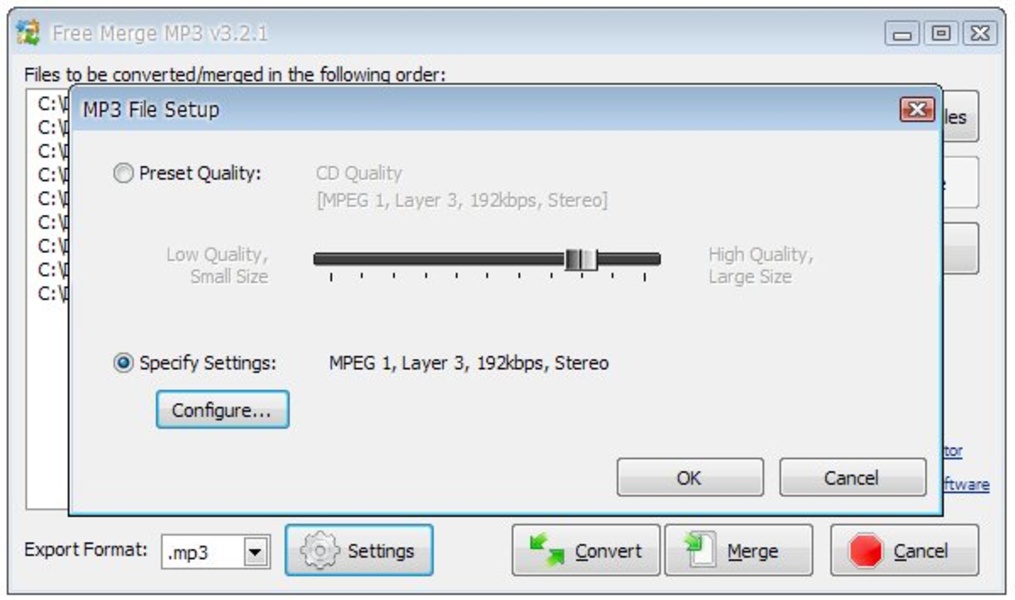Close the MP3 File Setup dialog
The height and width of the screenshot is (600, 1015).
pos(917,109)
